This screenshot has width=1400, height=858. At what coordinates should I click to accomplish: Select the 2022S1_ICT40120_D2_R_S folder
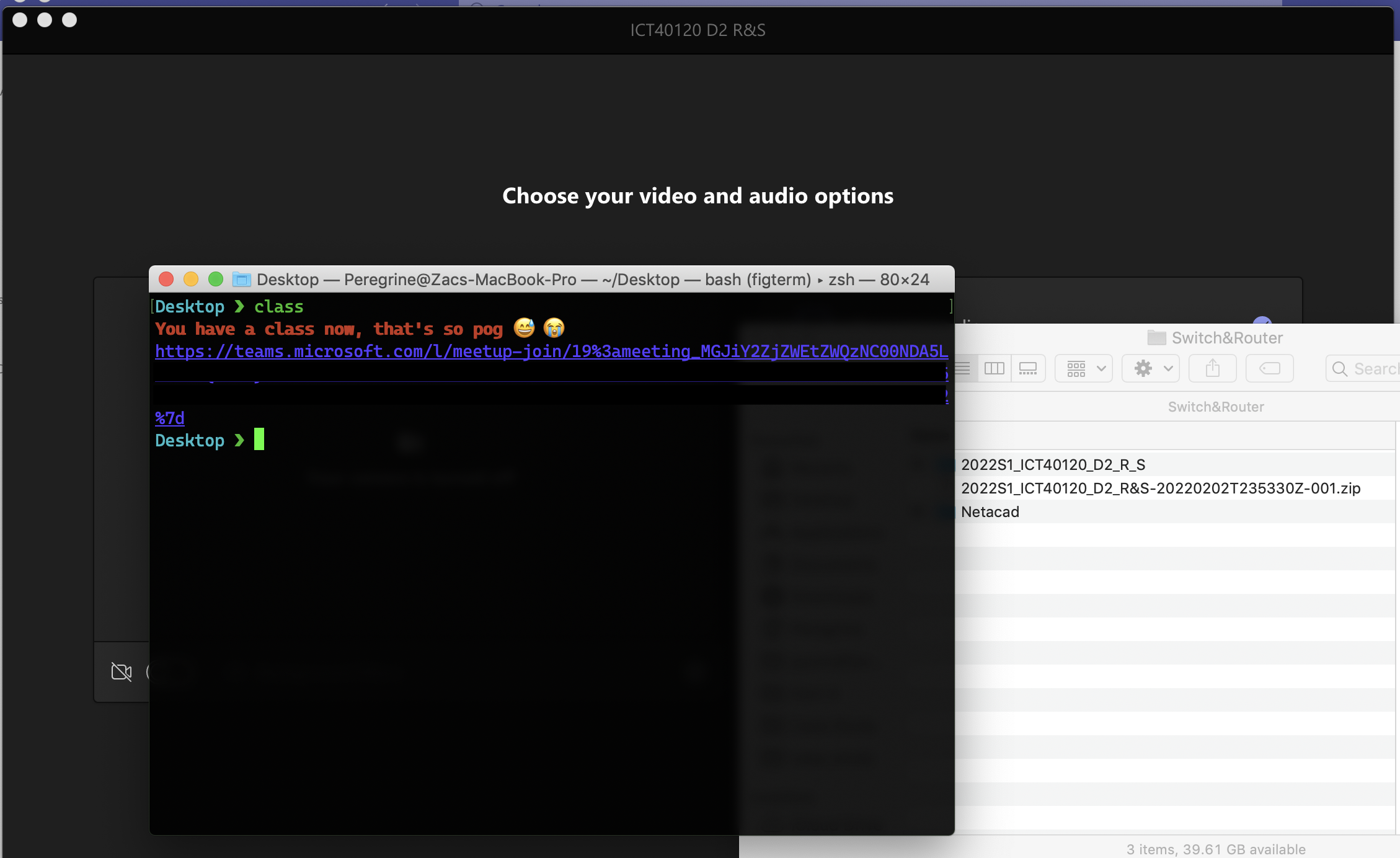[x=1053, y=465]
